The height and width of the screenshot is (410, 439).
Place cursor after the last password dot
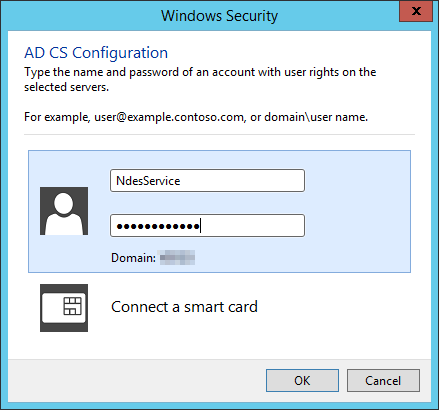tap(201, 226)
